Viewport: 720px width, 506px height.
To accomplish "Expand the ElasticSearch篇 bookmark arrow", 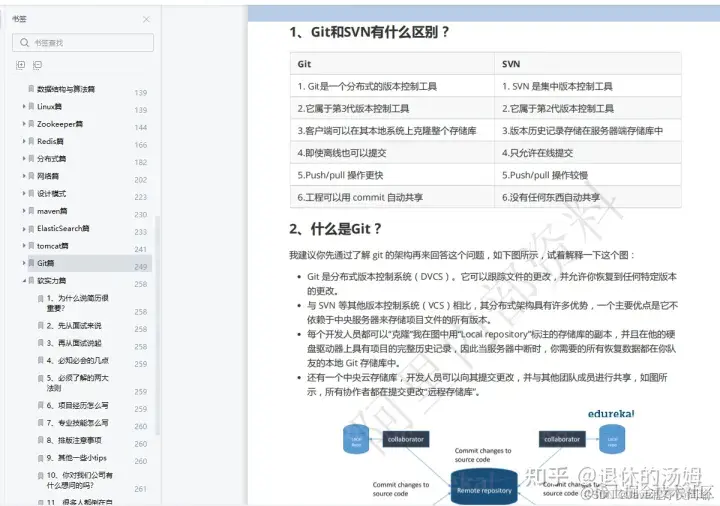I will click(x=24, y=228).
